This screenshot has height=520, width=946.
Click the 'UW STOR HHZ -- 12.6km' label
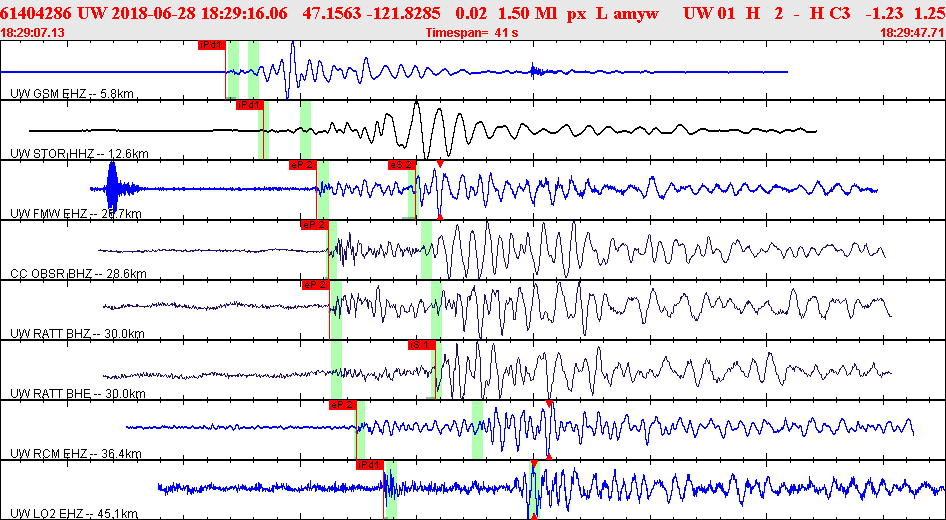pos(80,153)
